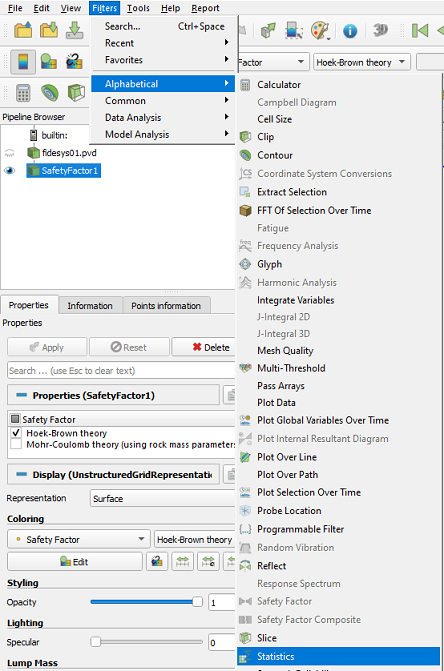Click the Calculator toolbar icon
The height and width of the screenshot is (671, 444).
coord(23,92)
